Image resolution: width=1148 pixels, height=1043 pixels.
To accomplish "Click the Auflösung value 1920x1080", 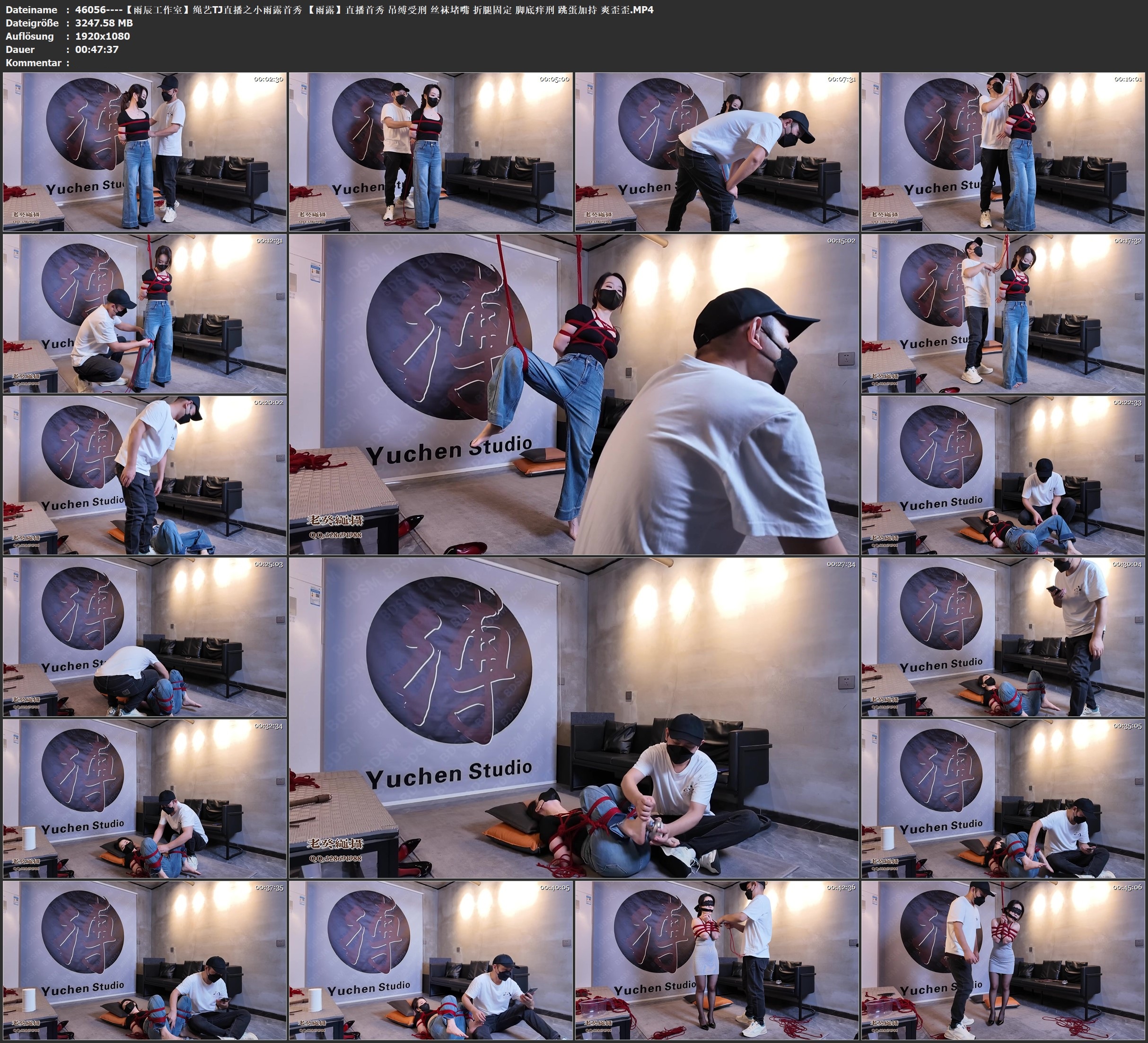I will tap(103, 36).
